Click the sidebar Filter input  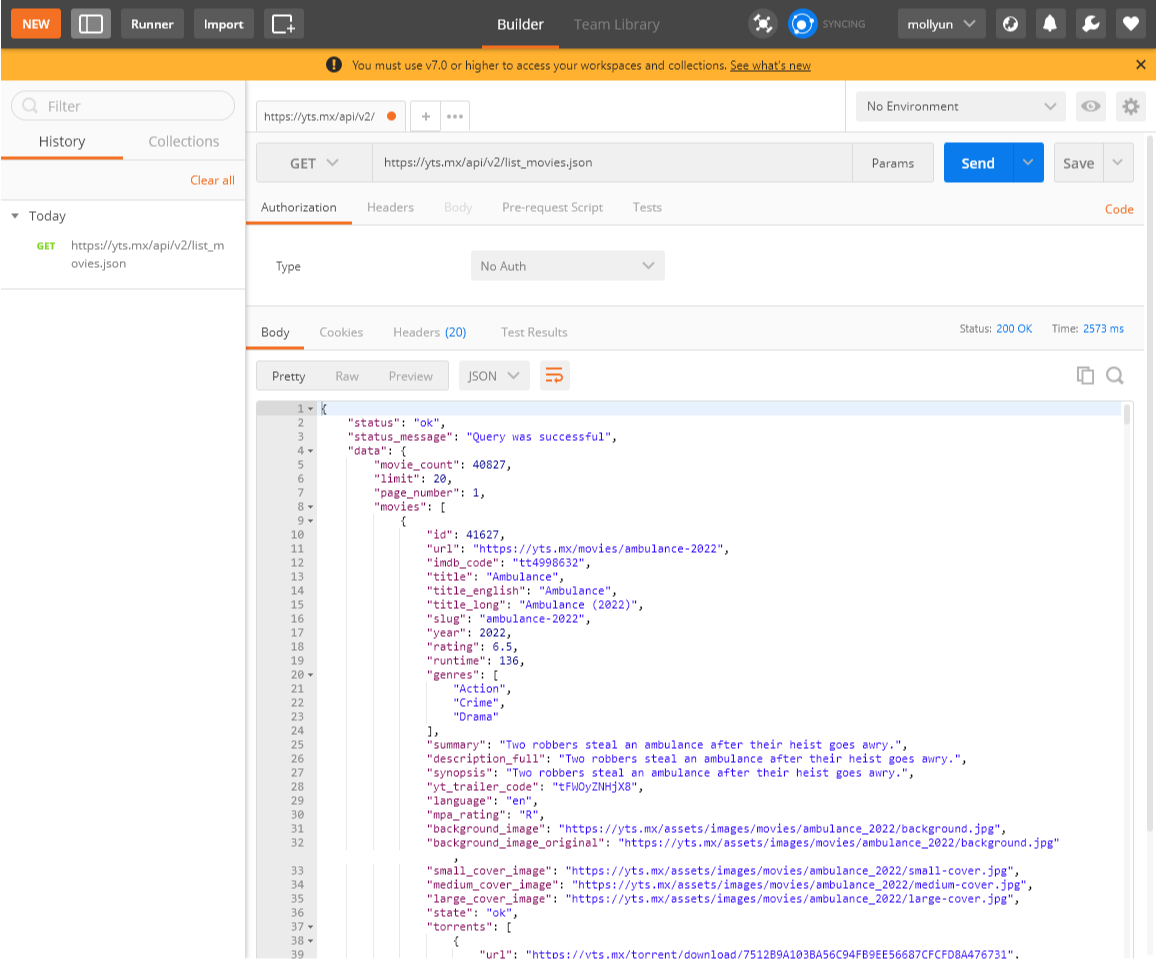(123, 106)
